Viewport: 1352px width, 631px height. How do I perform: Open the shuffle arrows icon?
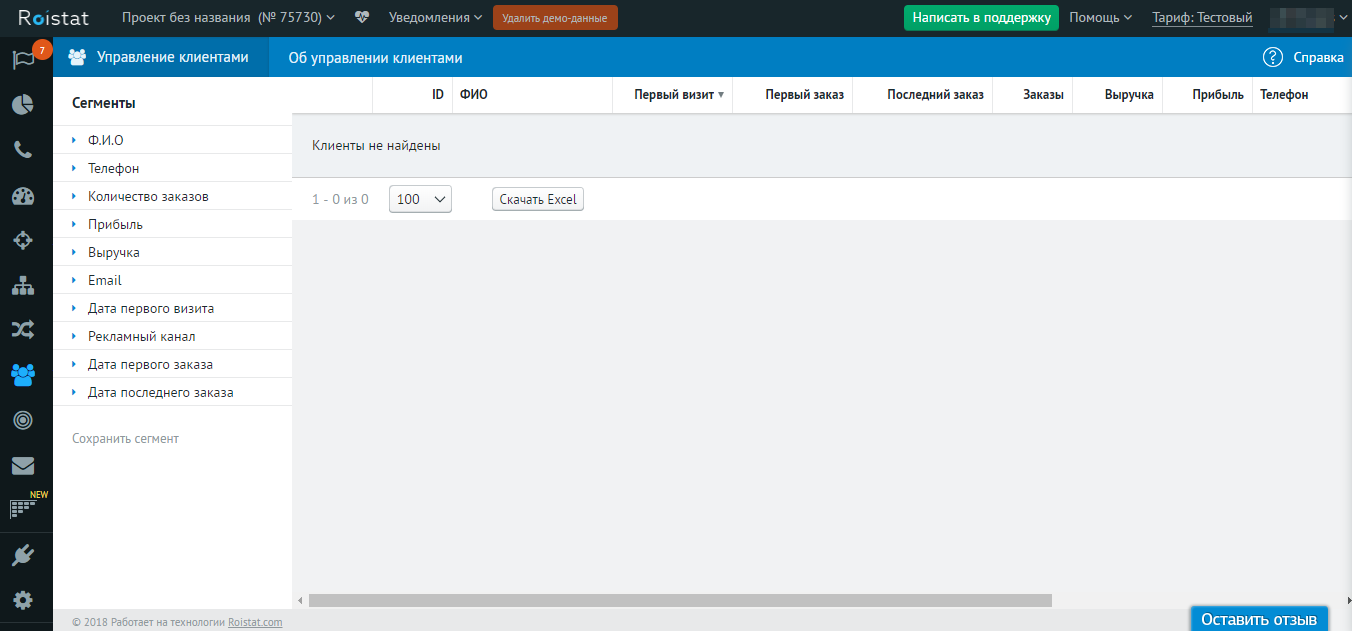tap(23, 329)
